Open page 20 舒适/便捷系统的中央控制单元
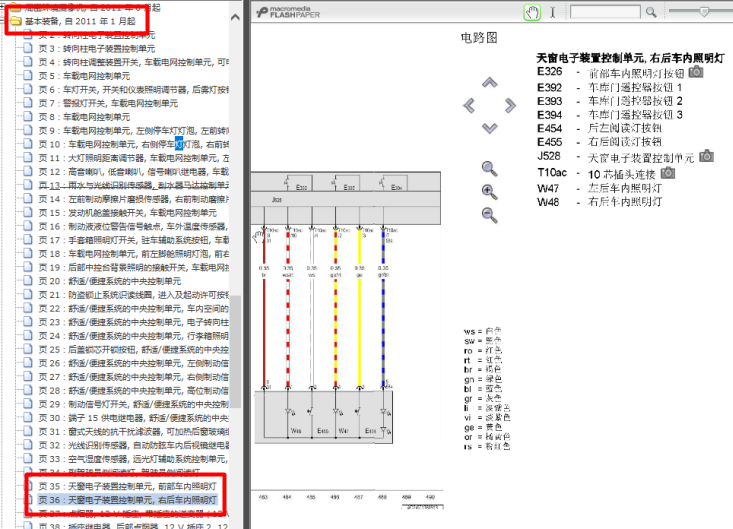Viewport: 733px width, 529px height. (109, 281)
